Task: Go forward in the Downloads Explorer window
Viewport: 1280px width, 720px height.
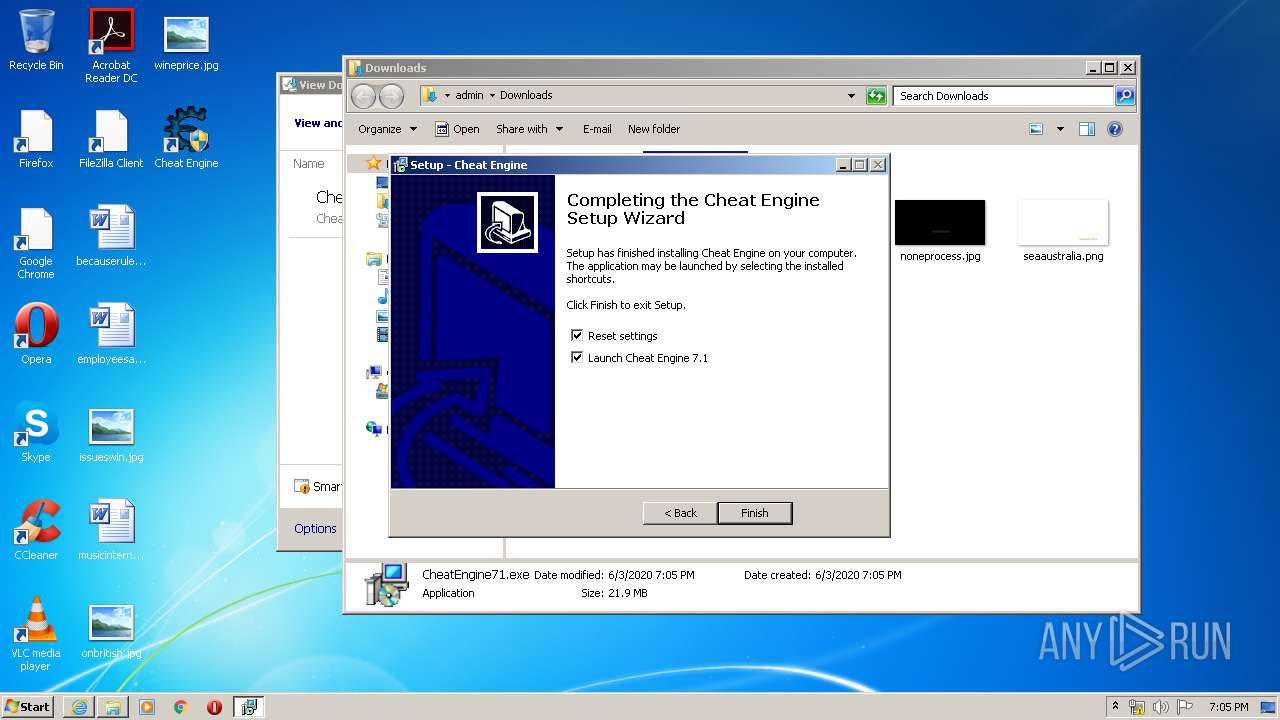Action: pos(391,96)
